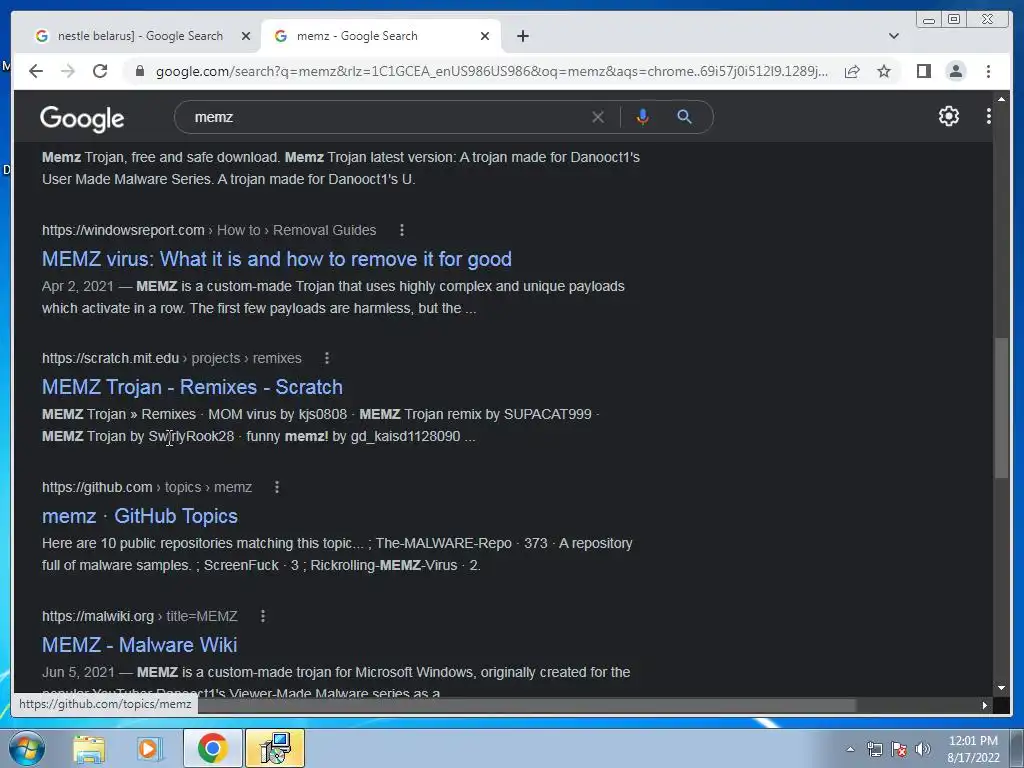
Task: Open Action Center flag icon
Action: pos(899,749)
